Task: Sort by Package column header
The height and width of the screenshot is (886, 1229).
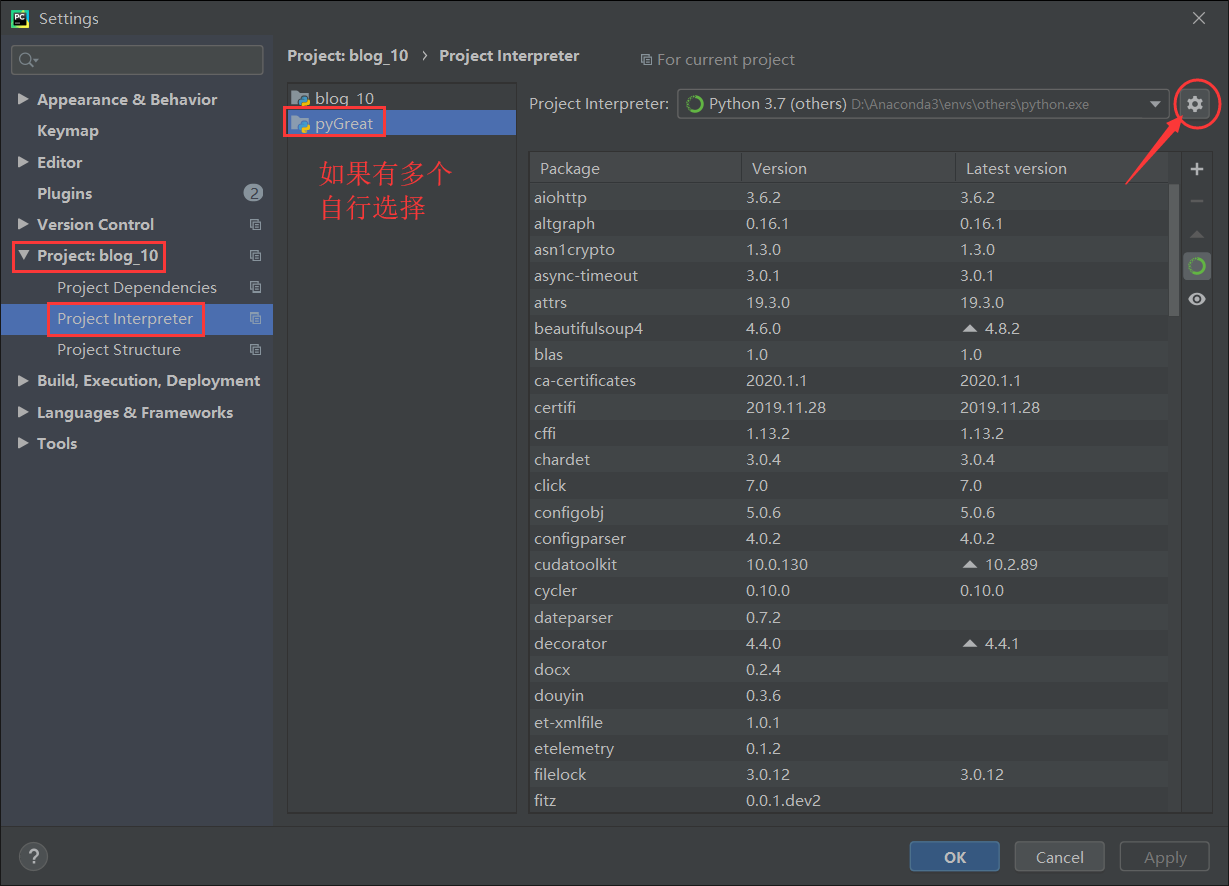Action: point(635,168)
